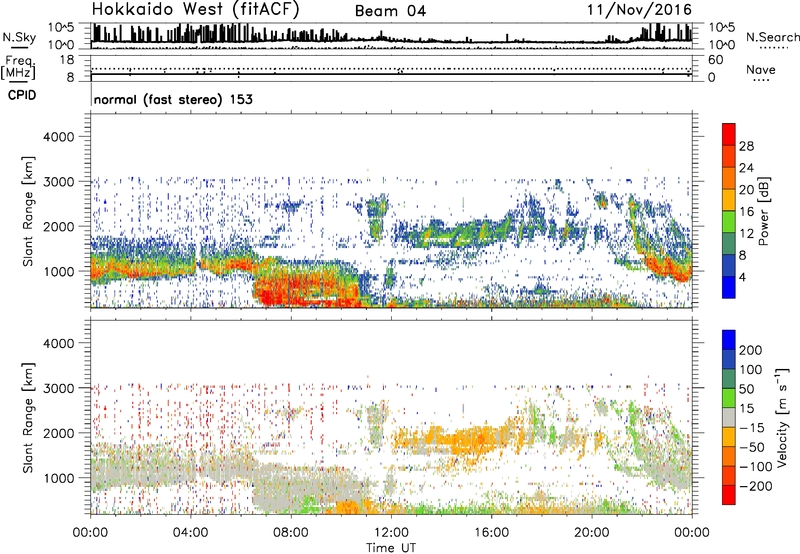Screen dimensions: 800x554
Task: Click the velocity panel 'Slant Range [km]' label
Action: click(28, 418)
